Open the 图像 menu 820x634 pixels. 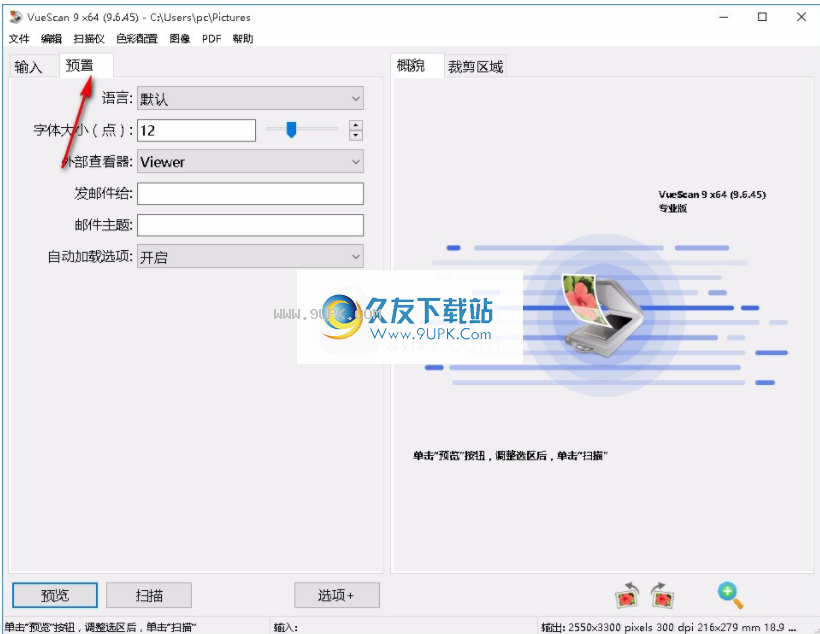coord(180,39)
